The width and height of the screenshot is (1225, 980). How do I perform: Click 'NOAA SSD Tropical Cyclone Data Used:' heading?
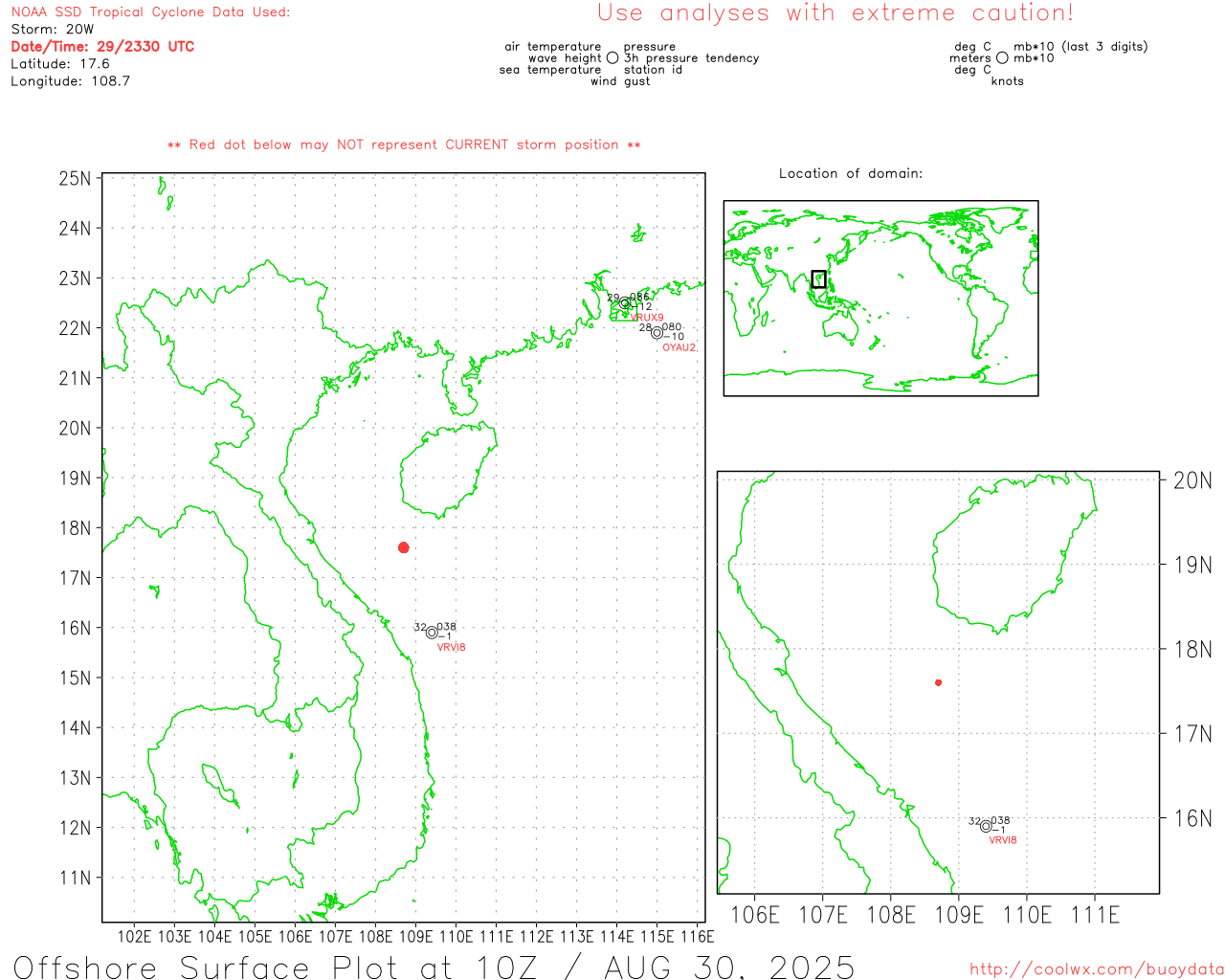tap(150, 12)
